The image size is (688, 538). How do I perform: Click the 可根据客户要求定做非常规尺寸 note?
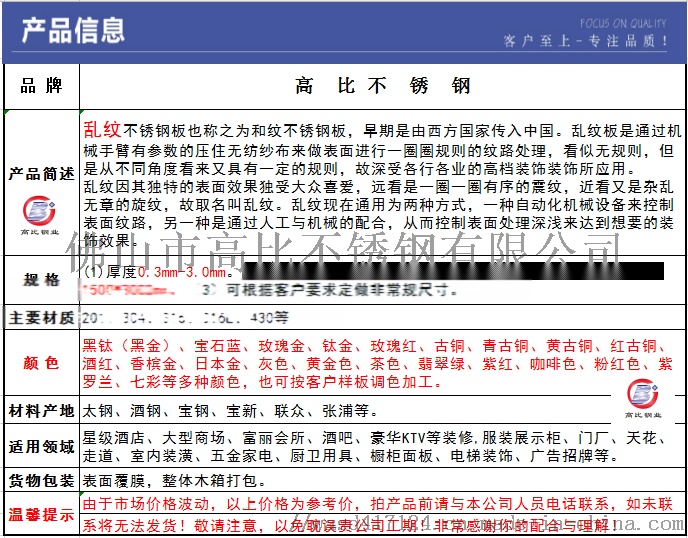[342, 290]
